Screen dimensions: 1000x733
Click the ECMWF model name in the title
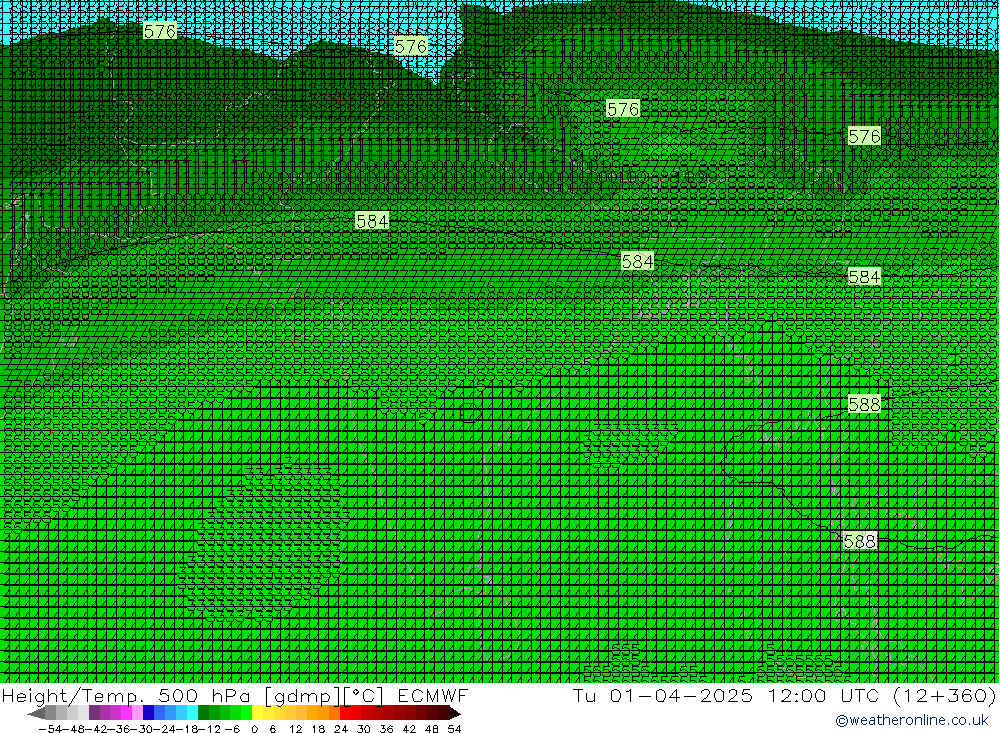coord(432,695)
